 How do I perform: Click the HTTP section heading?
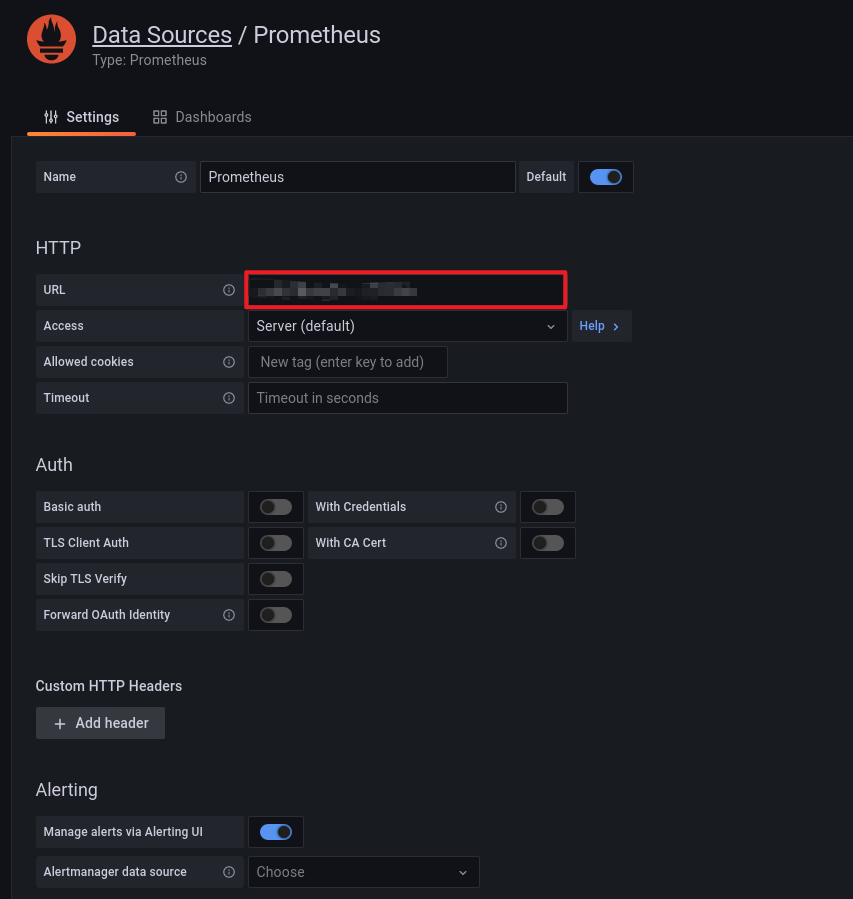tap(58, 248)
